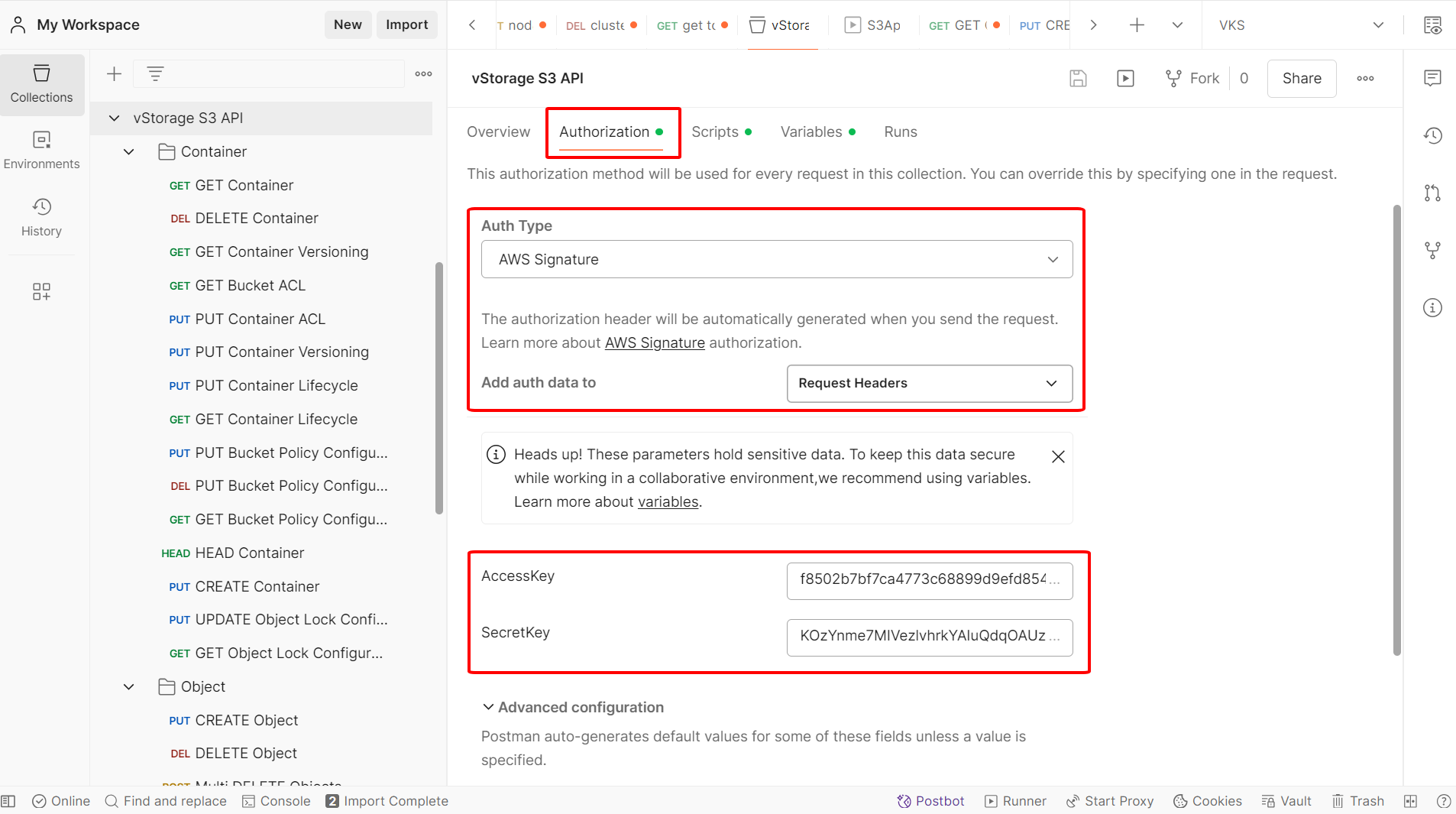Switch to the Variables tab
The image size is (1456, 814).
coord(811,131)
